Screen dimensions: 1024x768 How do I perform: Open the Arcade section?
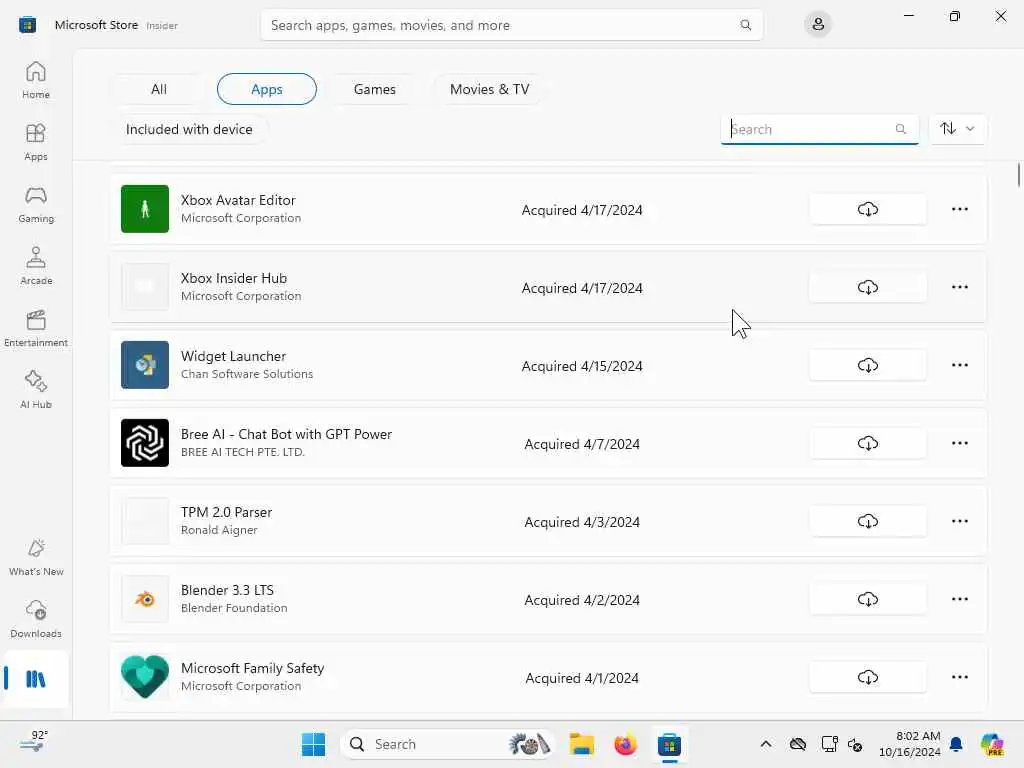[36, 266]
